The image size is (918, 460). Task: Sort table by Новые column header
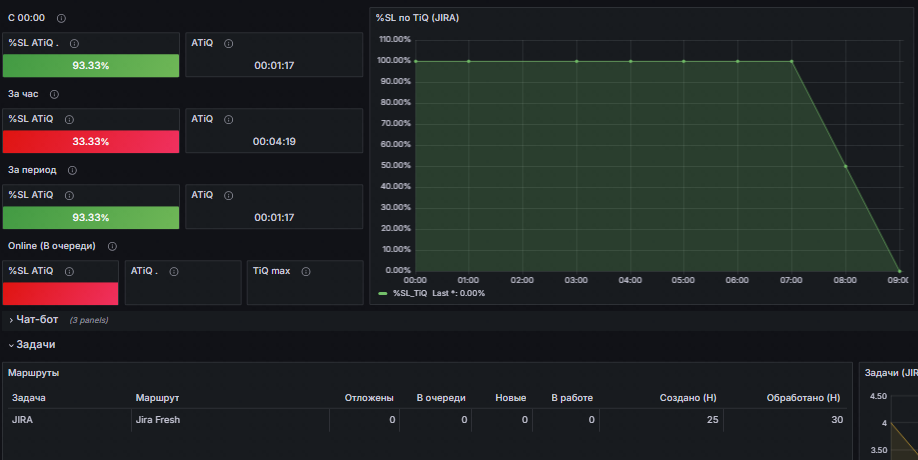(x=511, y=398)
